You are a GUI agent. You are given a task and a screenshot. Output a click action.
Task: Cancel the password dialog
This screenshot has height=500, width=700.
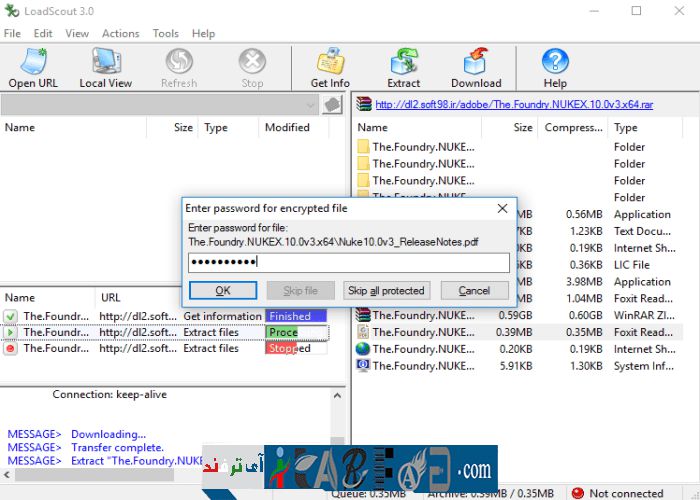coord(474,290)
